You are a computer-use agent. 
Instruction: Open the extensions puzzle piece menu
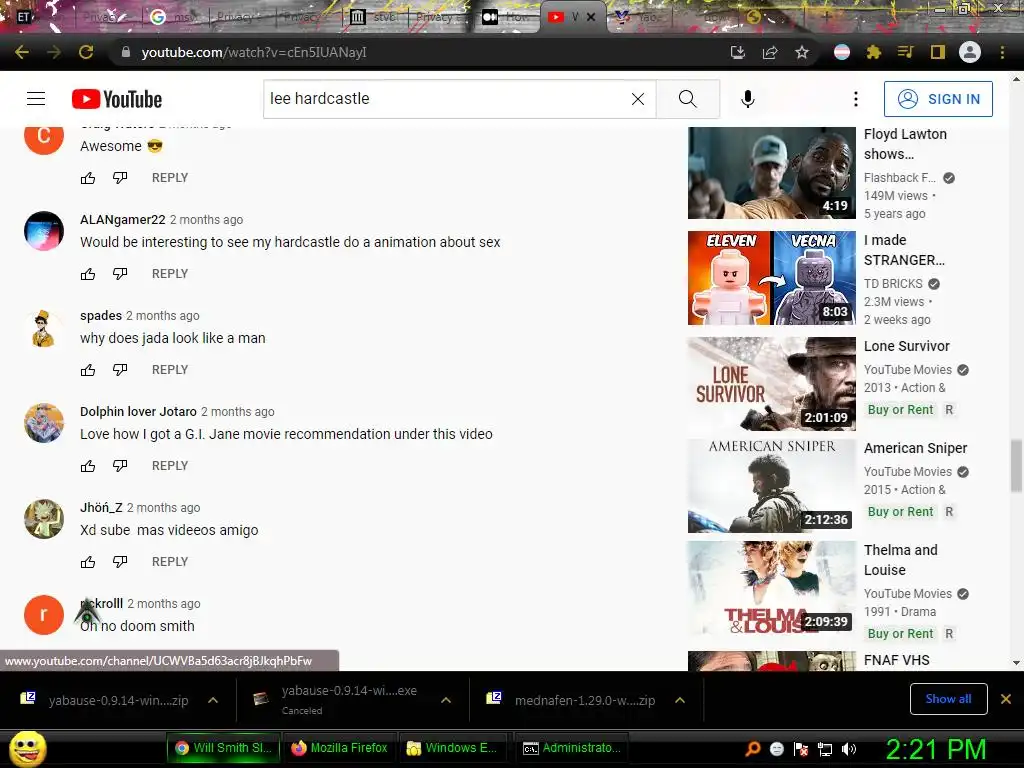873,52
